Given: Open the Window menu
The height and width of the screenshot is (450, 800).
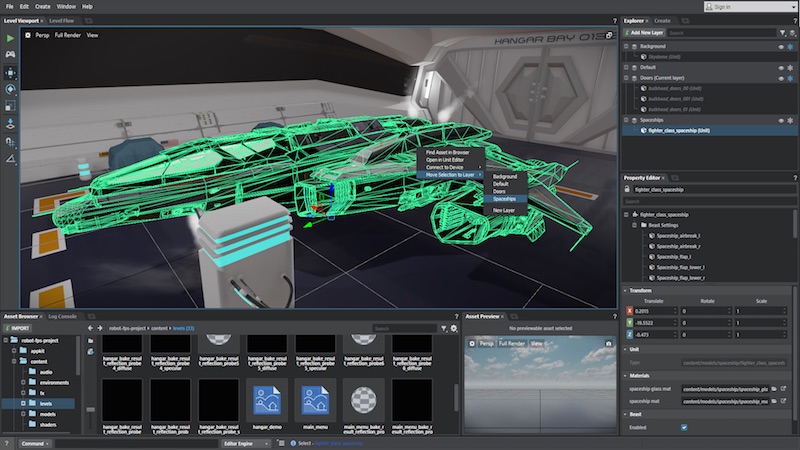Looking at the screenshot, I should click(66, 7).
